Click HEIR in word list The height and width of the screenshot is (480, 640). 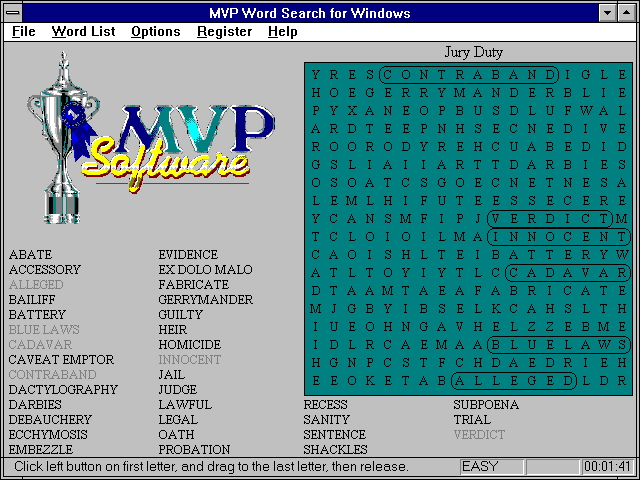click(x=173, y=330)
